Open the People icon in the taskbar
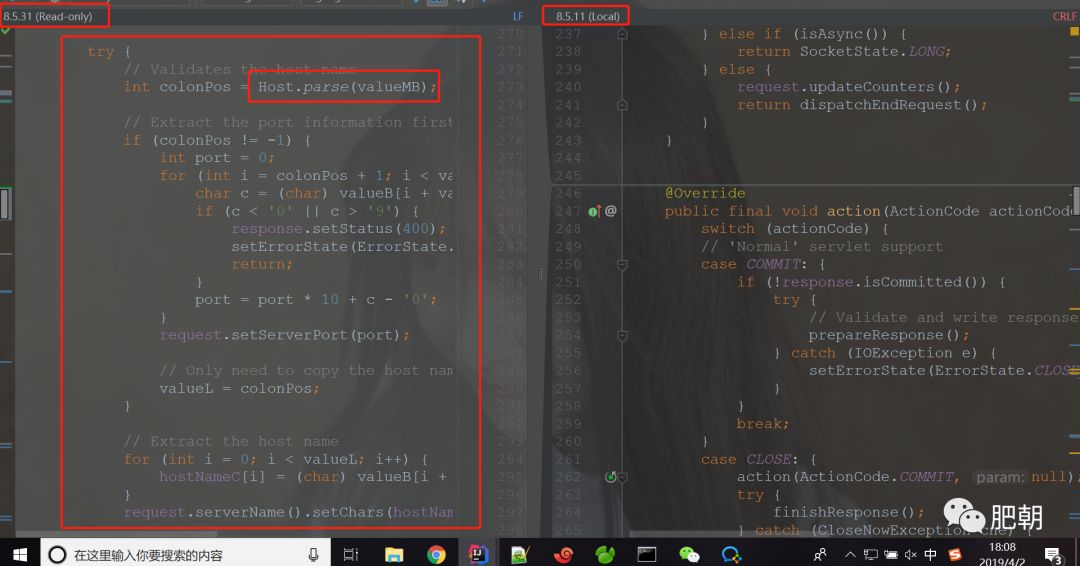1080x566 pixels. pos(820,555)
